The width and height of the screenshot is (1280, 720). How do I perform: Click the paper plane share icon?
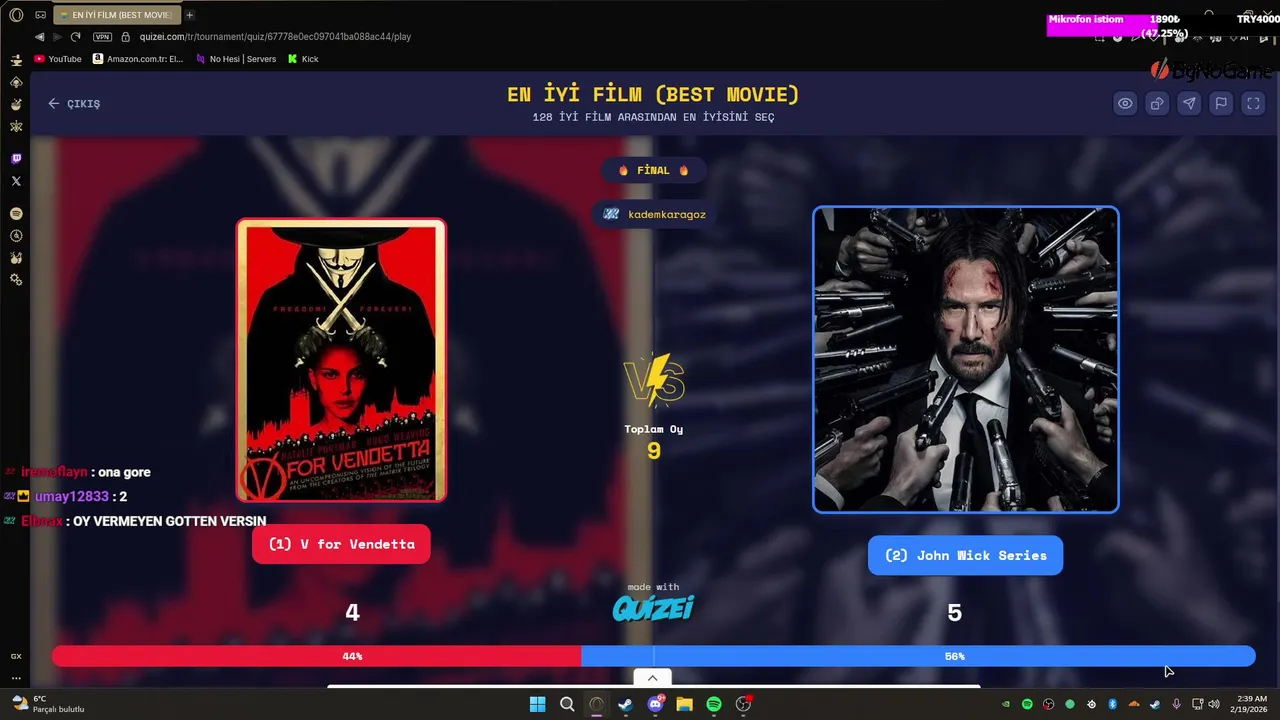(x=1189, y=104)
